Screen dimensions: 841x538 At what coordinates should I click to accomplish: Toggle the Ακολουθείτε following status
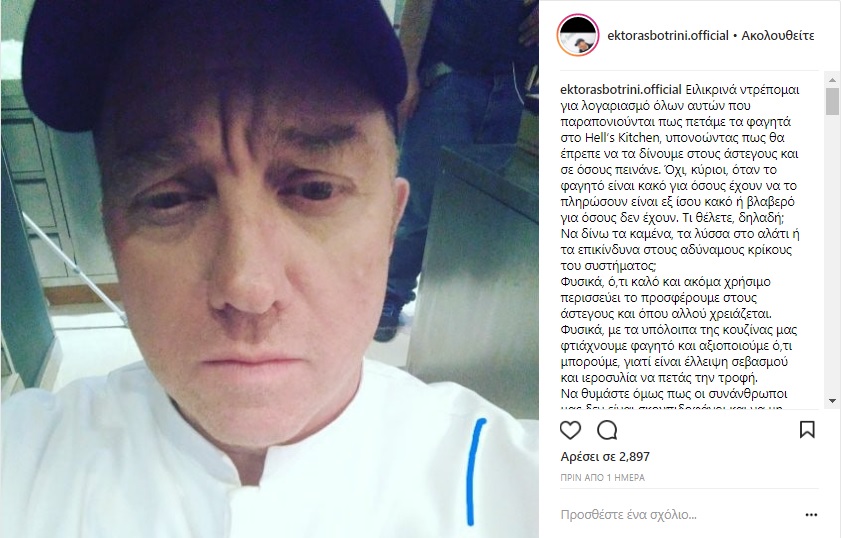[778, 36]
